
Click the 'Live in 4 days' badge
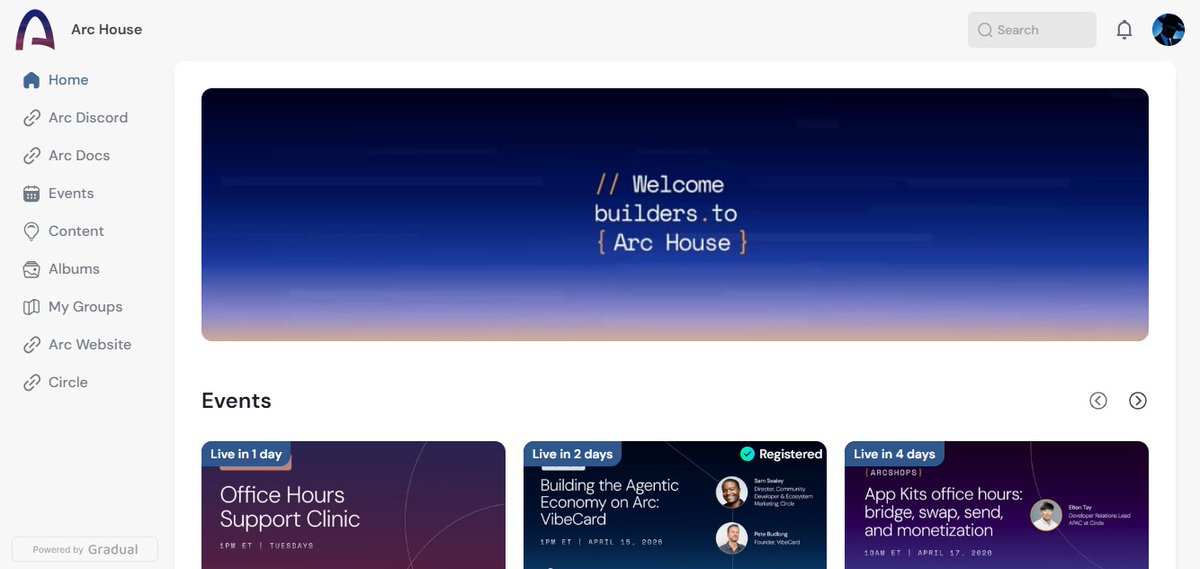point(894,454)
